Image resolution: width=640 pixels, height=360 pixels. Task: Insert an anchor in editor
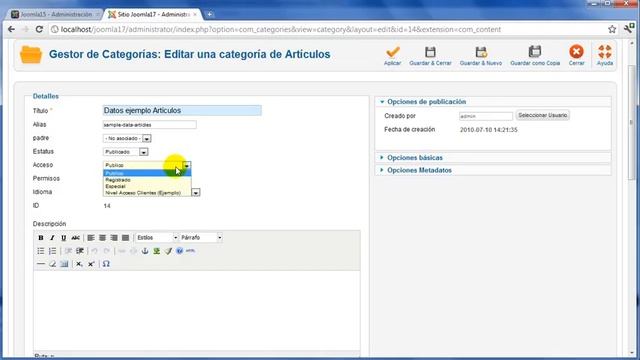coord(145,251)
